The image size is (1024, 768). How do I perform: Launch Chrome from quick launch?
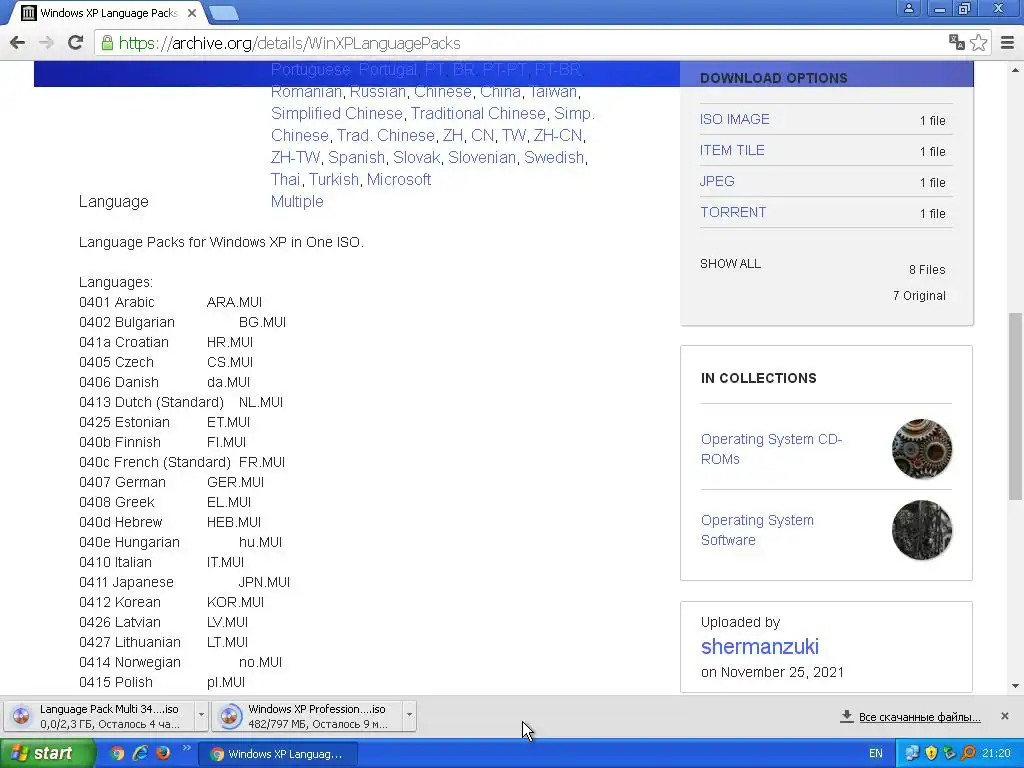point(117,754)
